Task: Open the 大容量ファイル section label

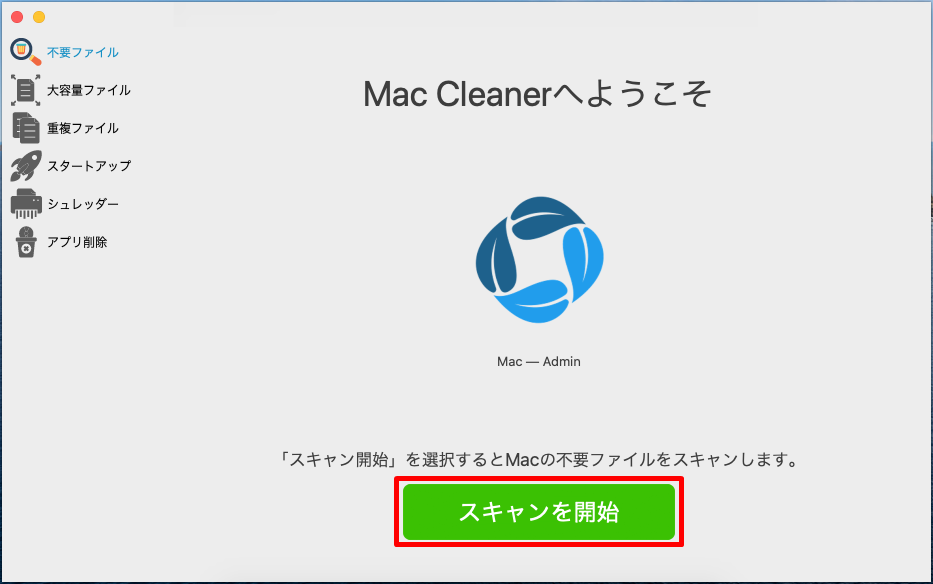Action: [89, 90]
